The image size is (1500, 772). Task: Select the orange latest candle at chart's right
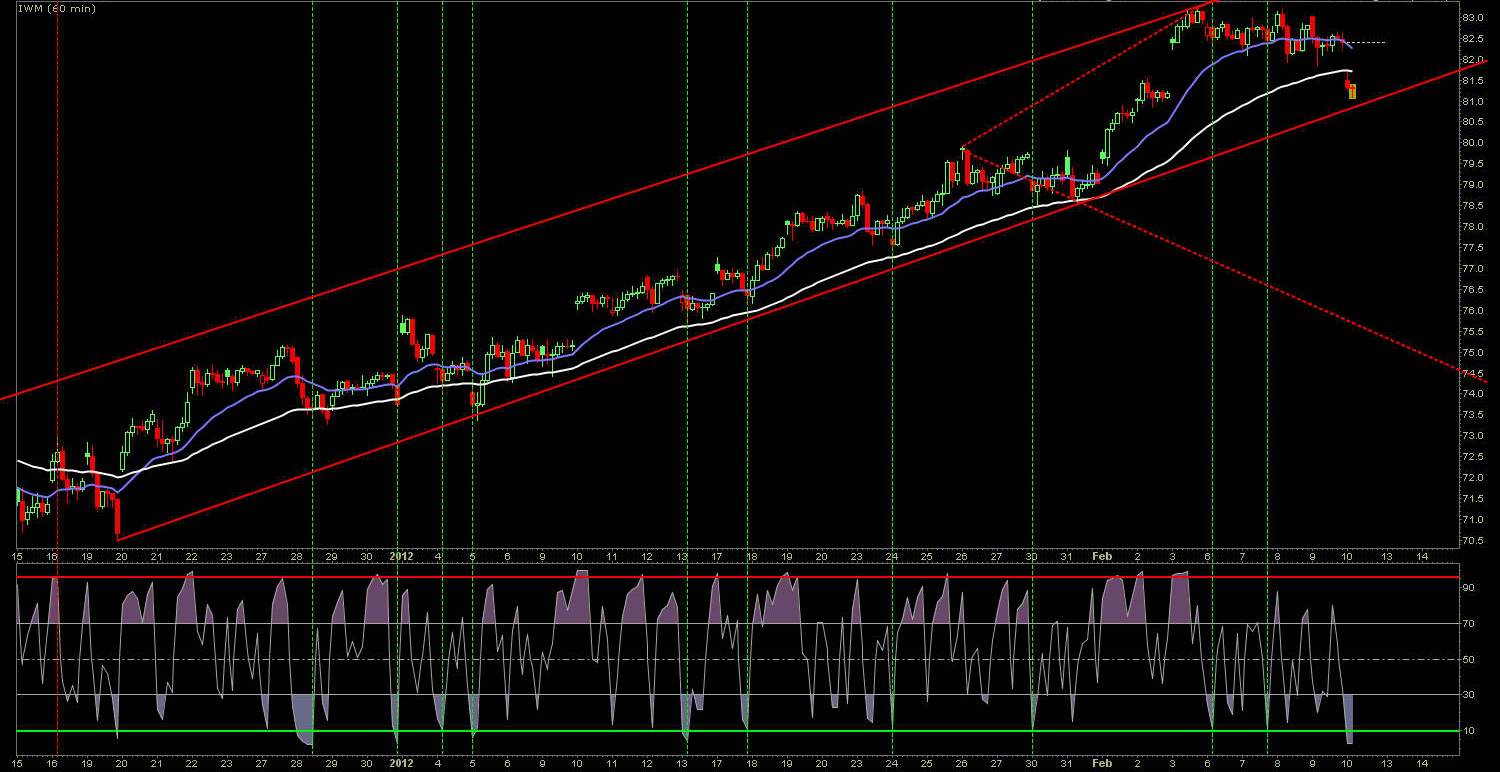coord(1353,92)
